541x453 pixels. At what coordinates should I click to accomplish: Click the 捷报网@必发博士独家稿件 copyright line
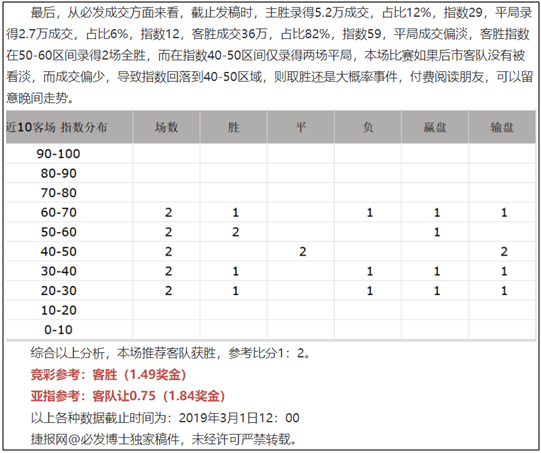point(164,439)
